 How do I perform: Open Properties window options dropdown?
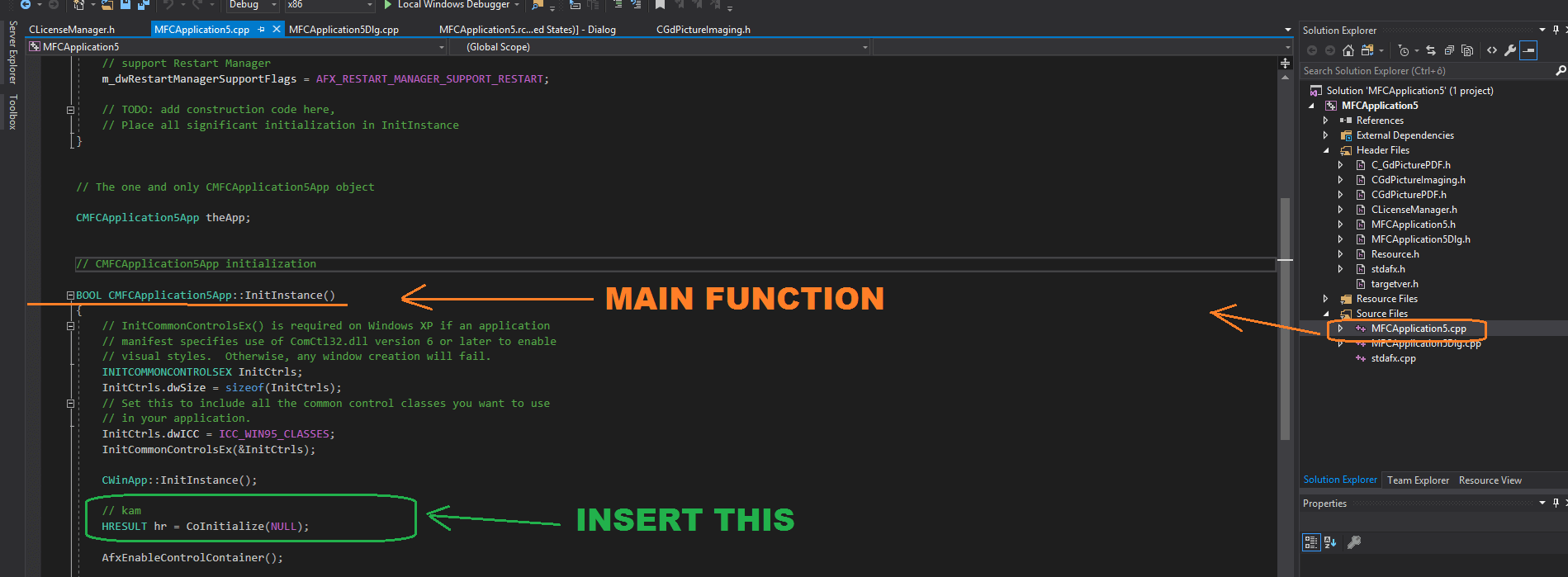(x=1542, y=503)
